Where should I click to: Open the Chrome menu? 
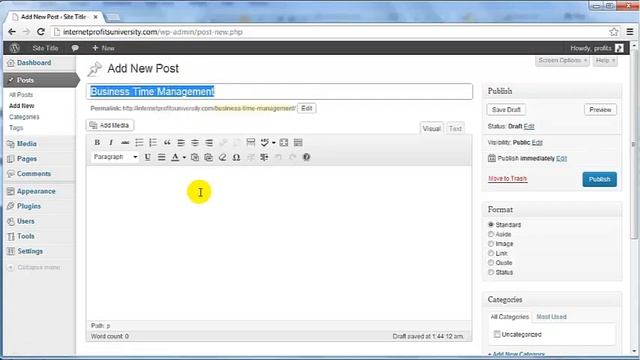click(630, 32)
